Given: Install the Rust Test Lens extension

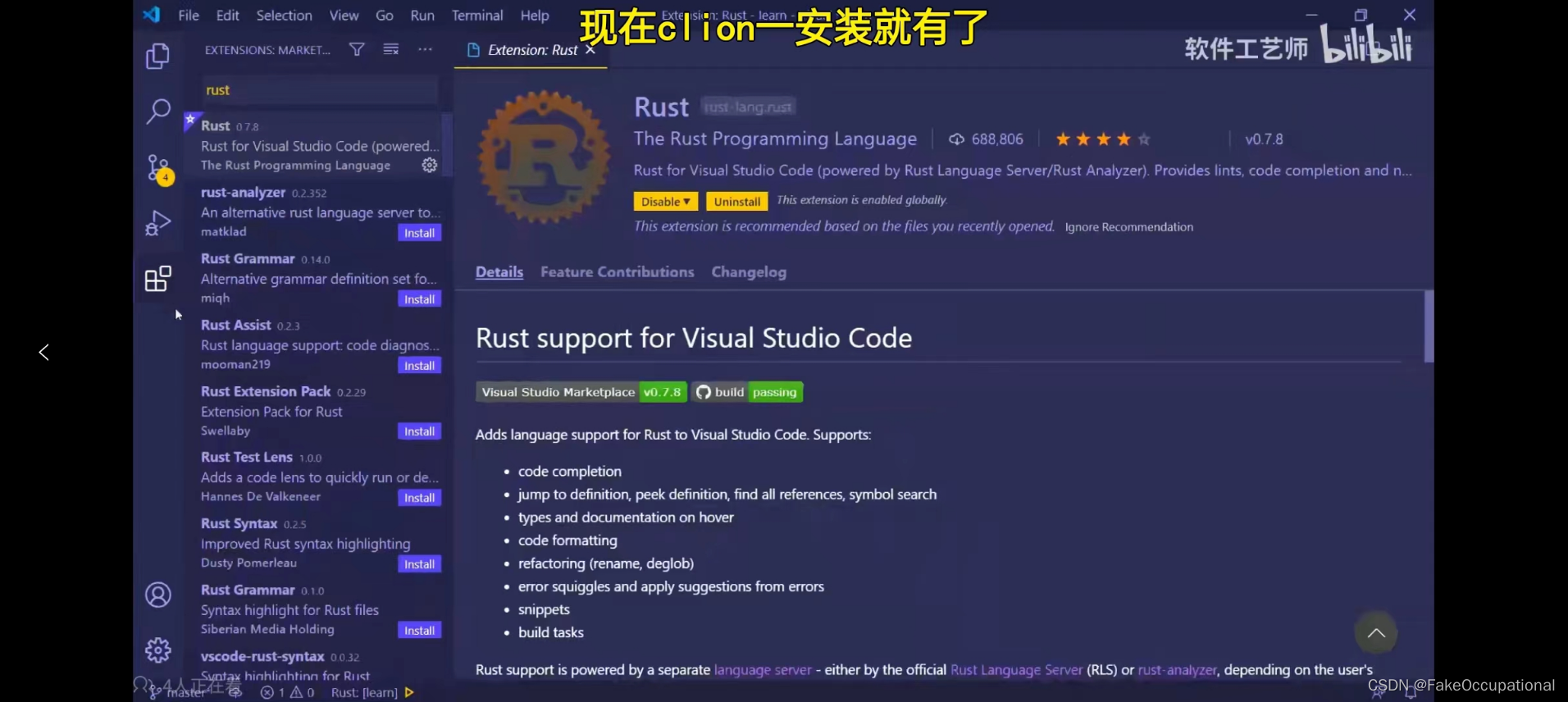Looking at the screenshot, I should tap(419, 498).
